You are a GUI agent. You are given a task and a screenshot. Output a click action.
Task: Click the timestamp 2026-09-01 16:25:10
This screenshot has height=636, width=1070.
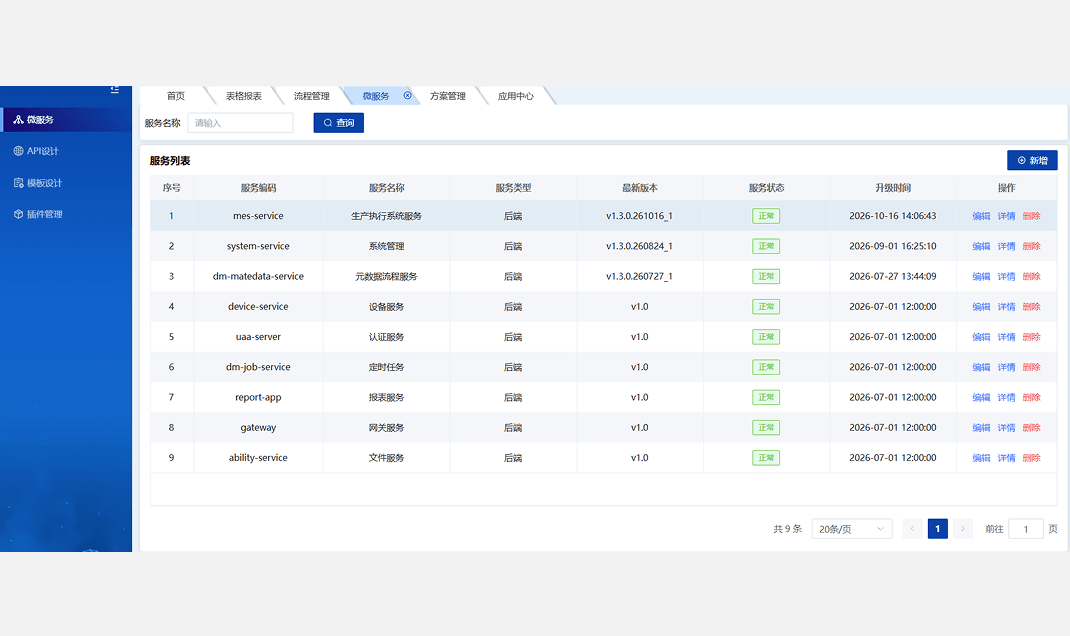pos(893,246)
